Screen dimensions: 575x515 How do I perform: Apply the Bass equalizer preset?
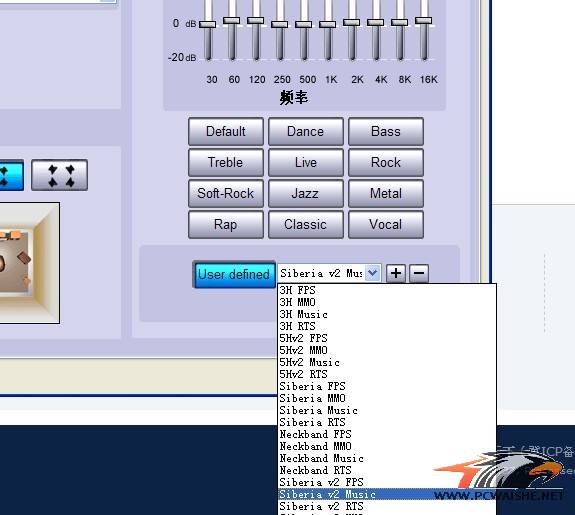point(386,132)
